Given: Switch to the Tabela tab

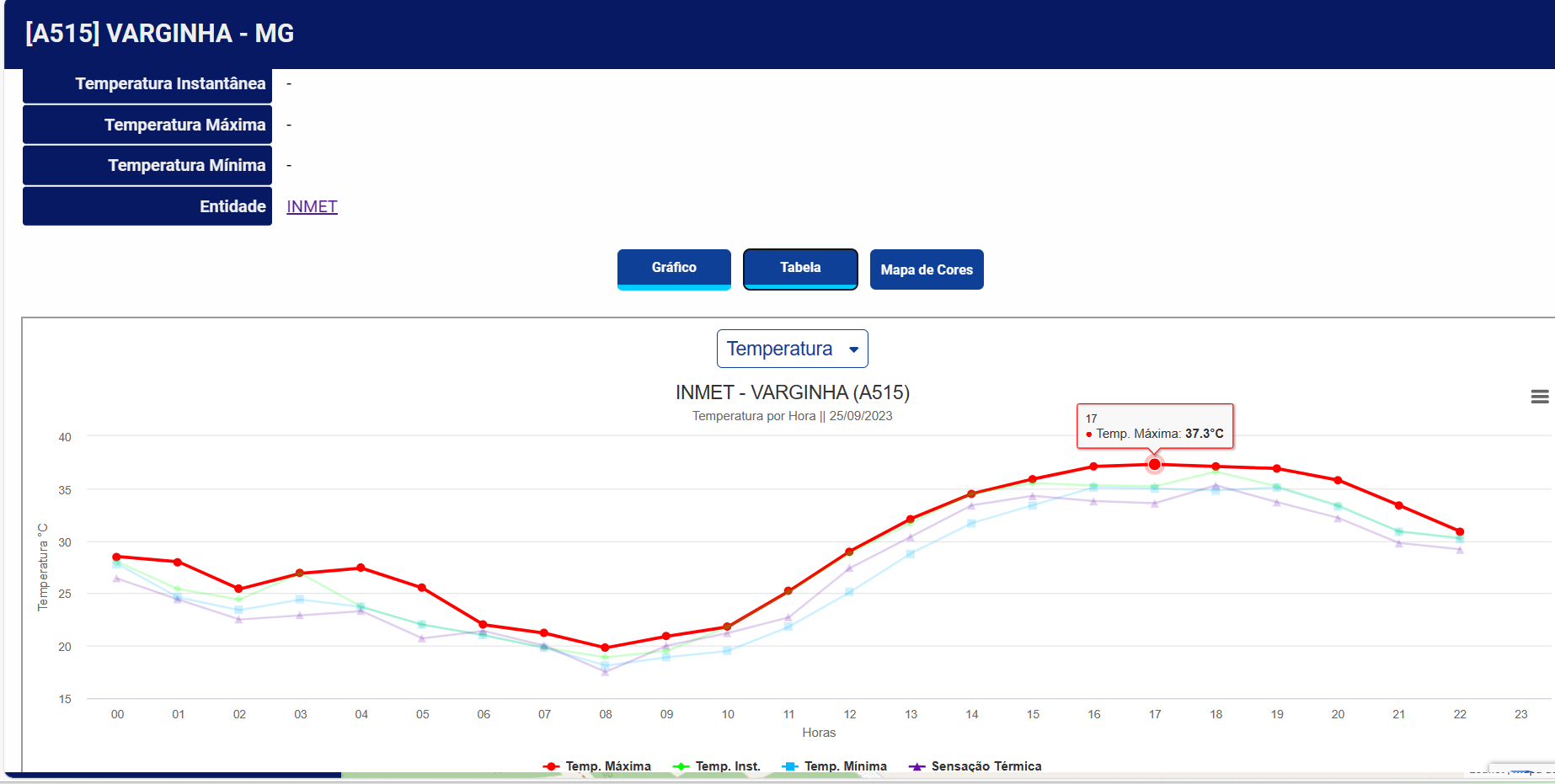Looking at the screenshot, I should pos(800,269).
